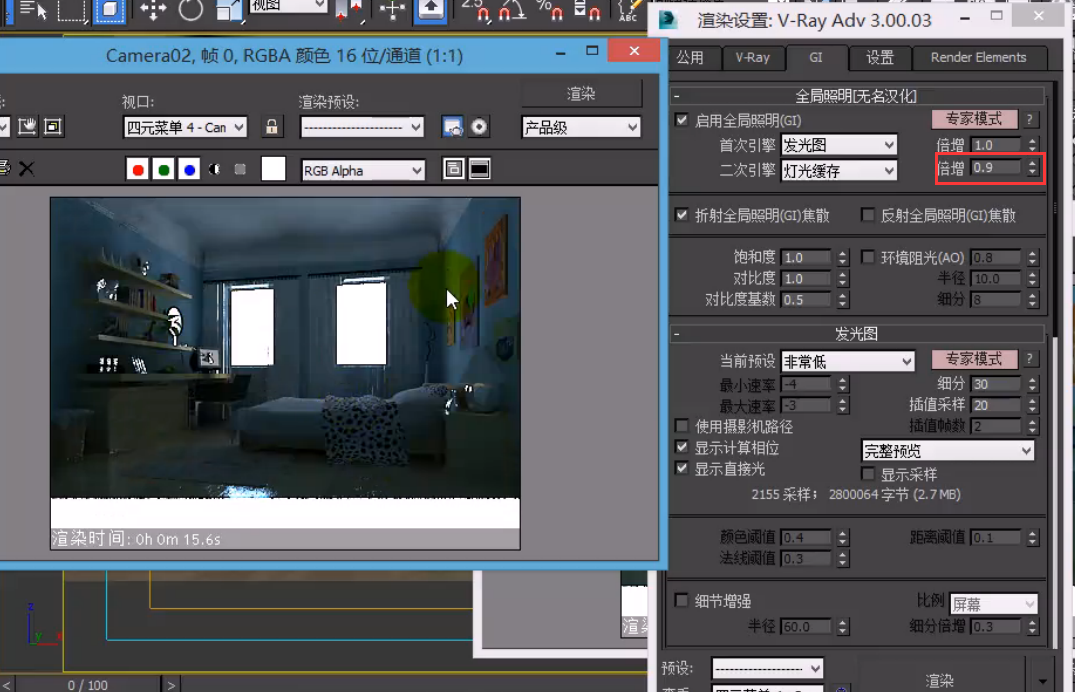Image resolution: width=1075 pixels, height=692 pixels.
Task: Switch to the 公用 tab
Action: (x=692, y=58)
